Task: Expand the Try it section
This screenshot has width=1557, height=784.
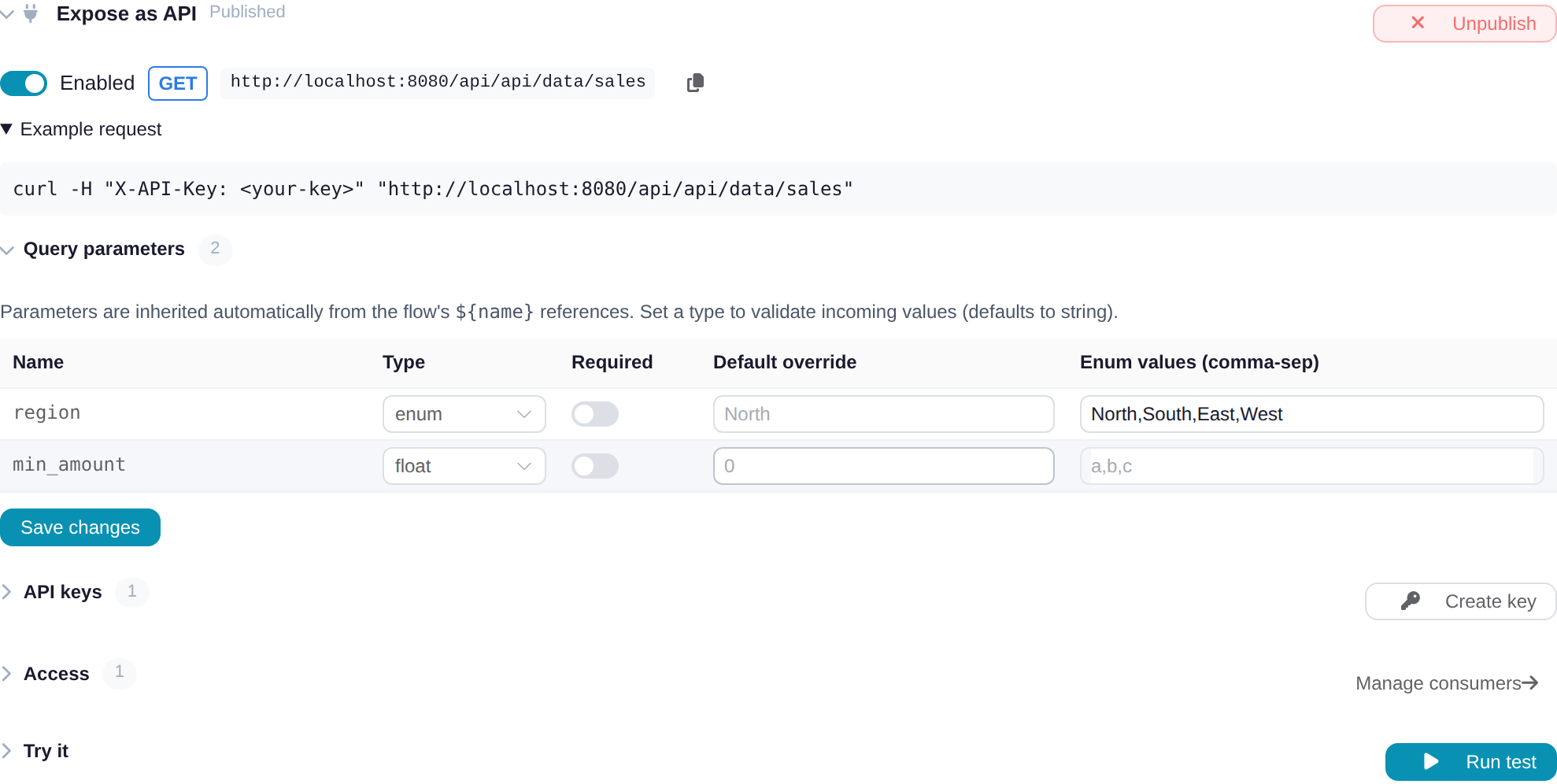Action: point(6,751)
